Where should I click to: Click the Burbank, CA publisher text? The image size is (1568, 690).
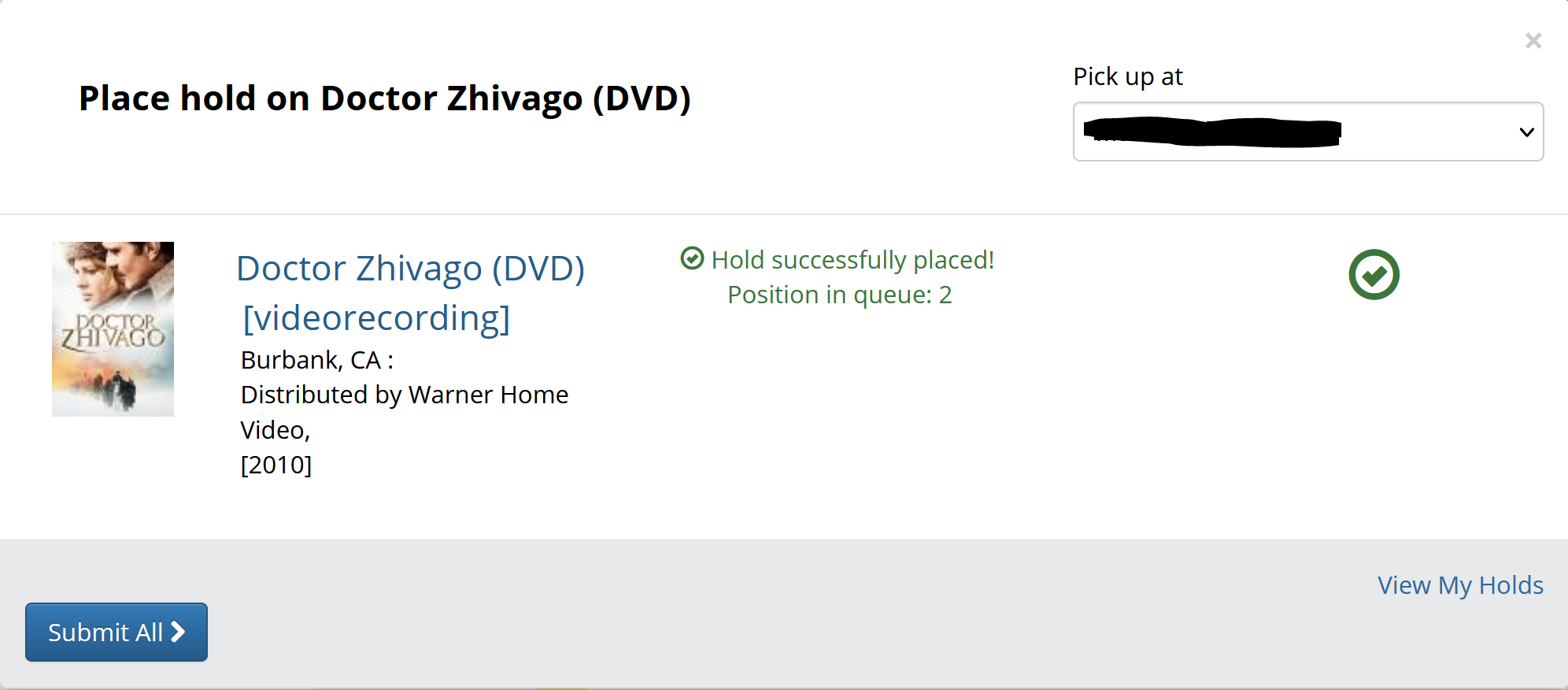pos(317,360)
